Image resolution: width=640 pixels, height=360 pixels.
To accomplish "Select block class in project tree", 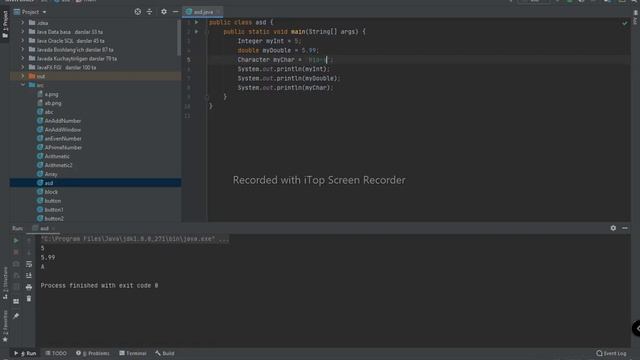I will coord(51,192).
